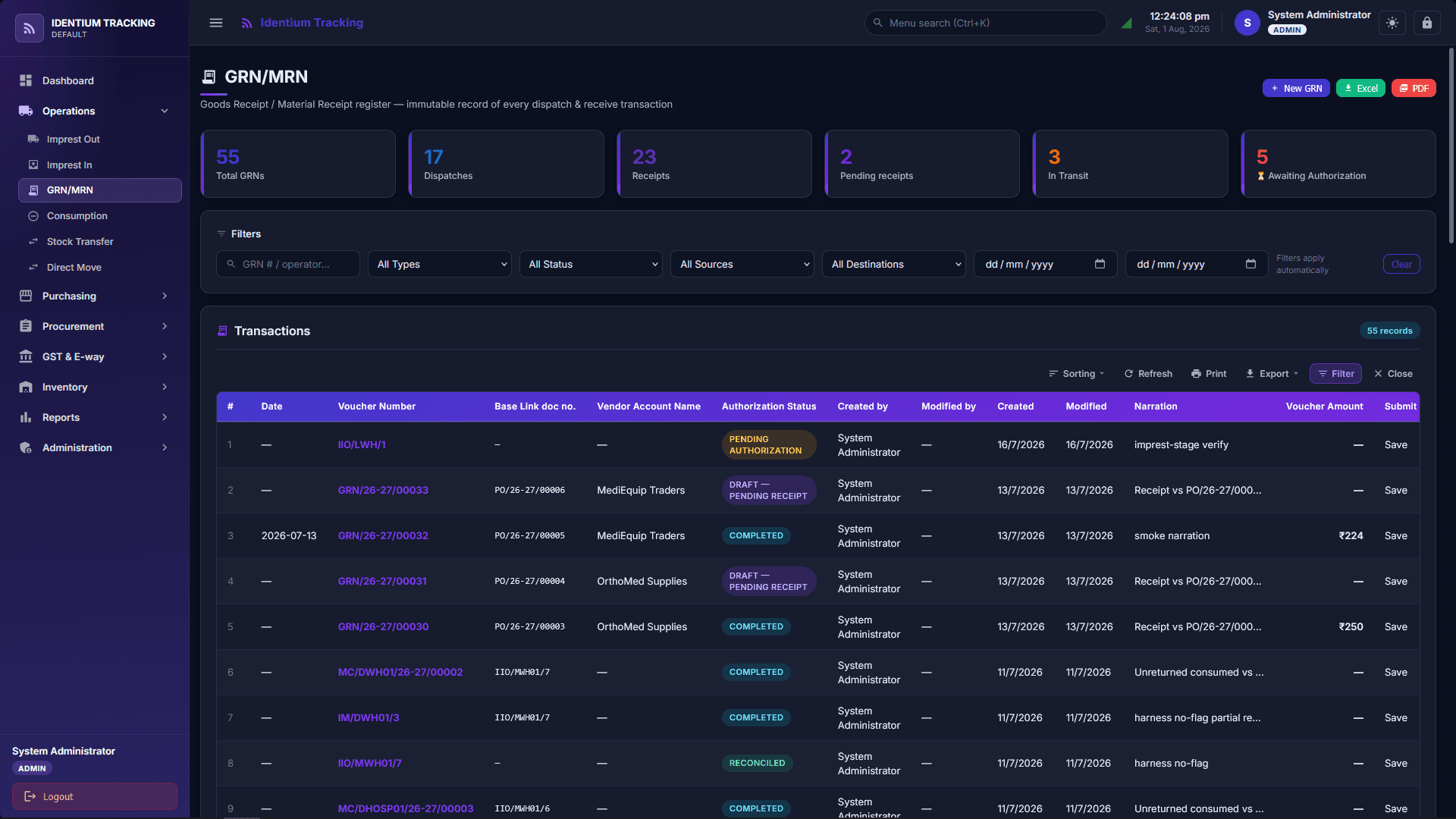Open voucher GRN/26-27/00033
The width and height of the screenshot is (1456, 819).
[x=383, y=490]
